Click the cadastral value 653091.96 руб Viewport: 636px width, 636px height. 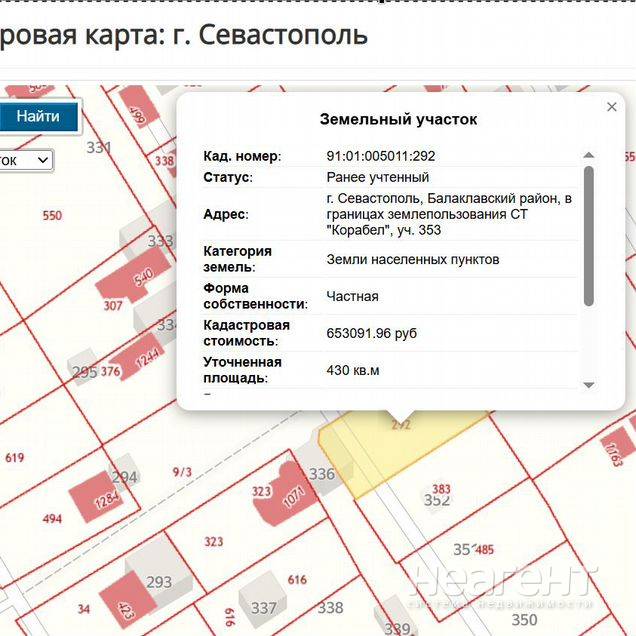coord(371,333)
